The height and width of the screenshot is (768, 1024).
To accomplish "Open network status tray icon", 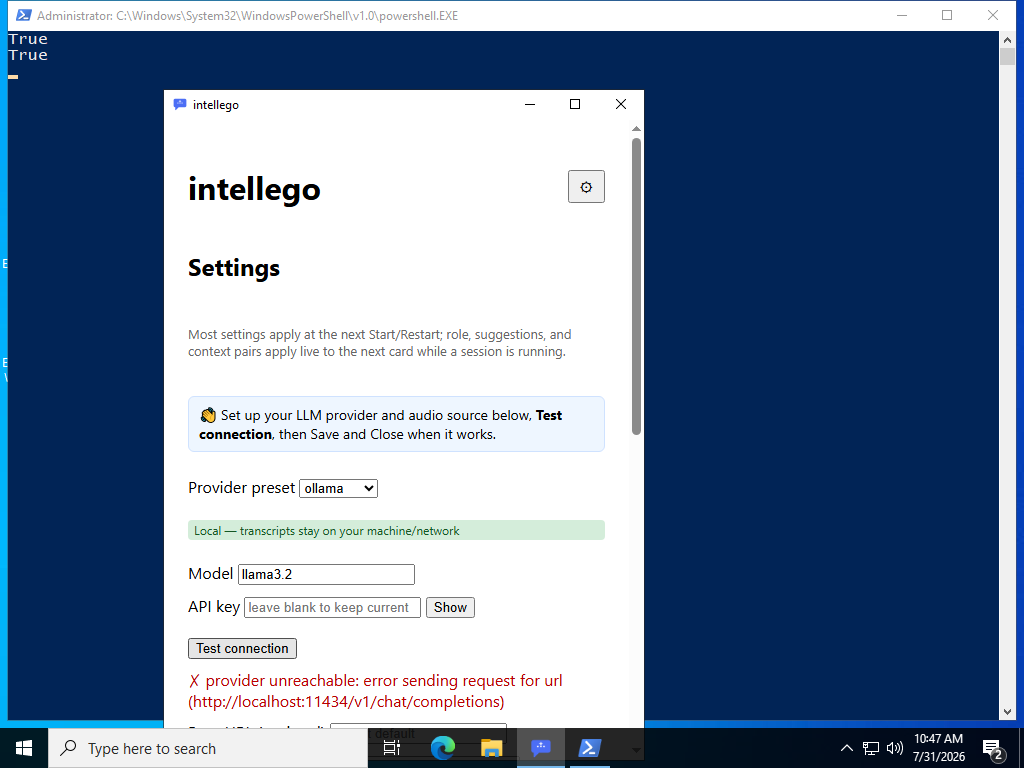I will [x=871, y=748].
